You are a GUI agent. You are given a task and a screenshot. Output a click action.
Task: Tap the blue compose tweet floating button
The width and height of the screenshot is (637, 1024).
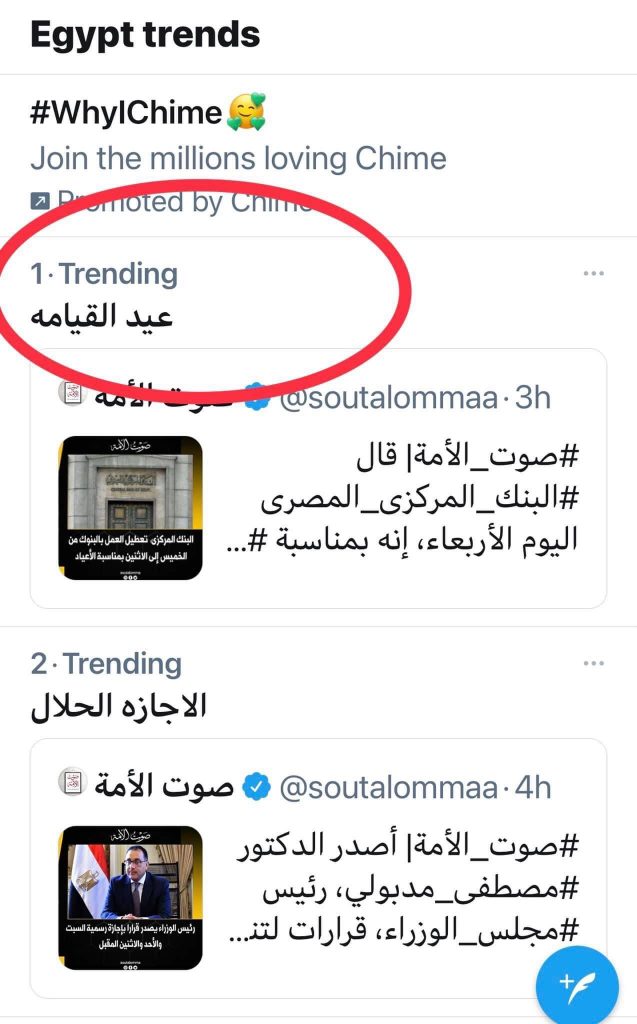577,984
